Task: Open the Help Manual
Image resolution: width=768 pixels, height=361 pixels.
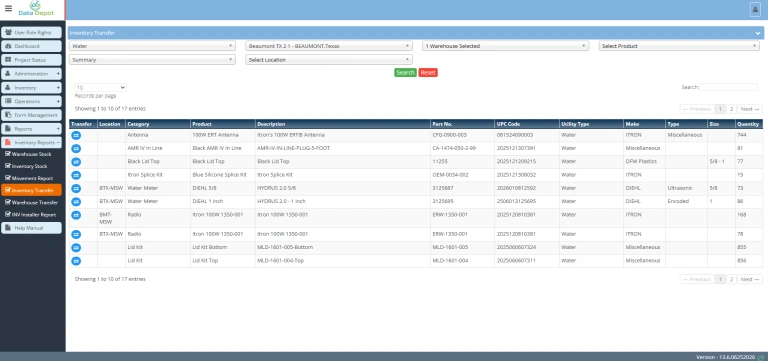Action: pyautogui.click(x=31, y=228)
